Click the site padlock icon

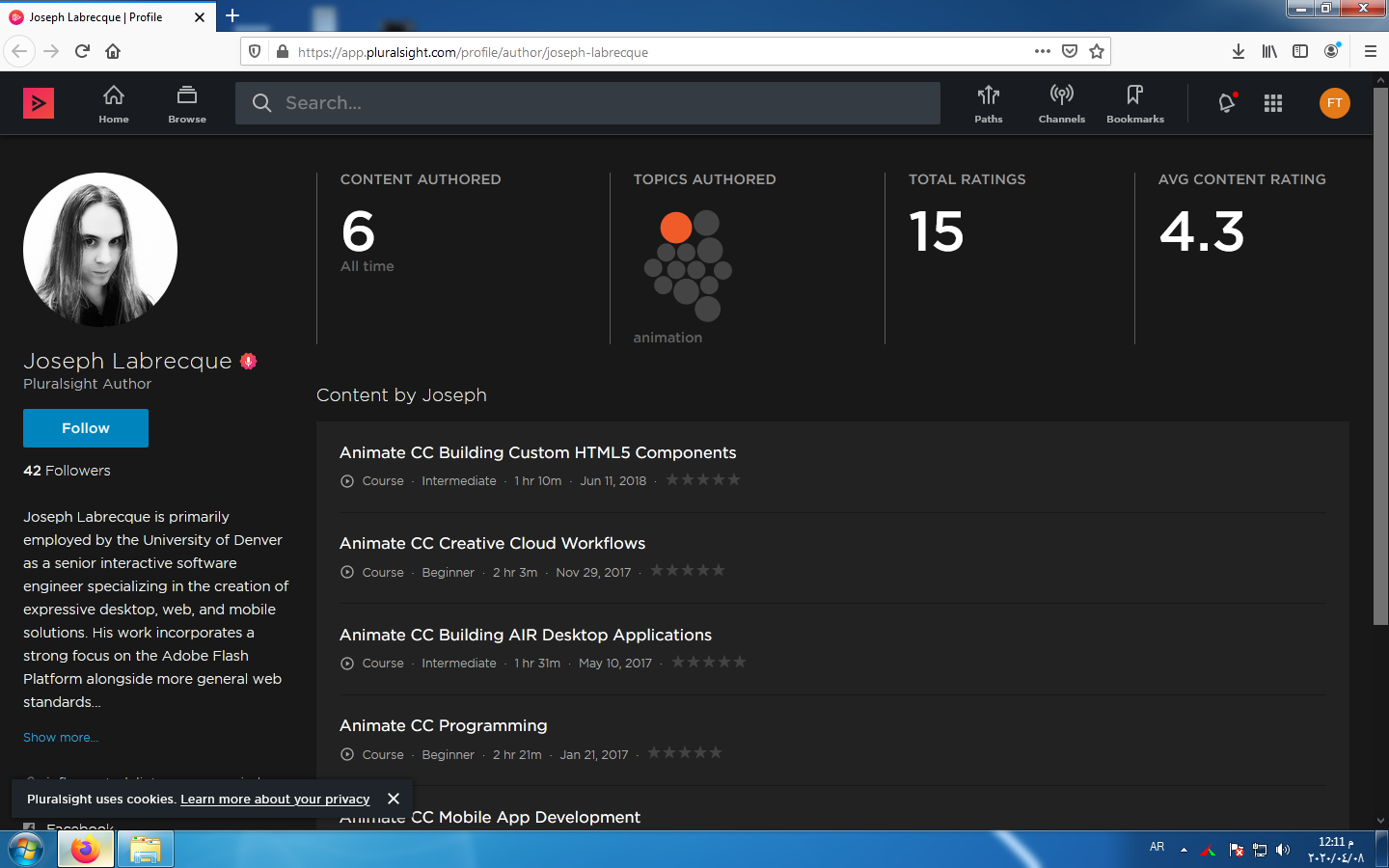(282, 51)
